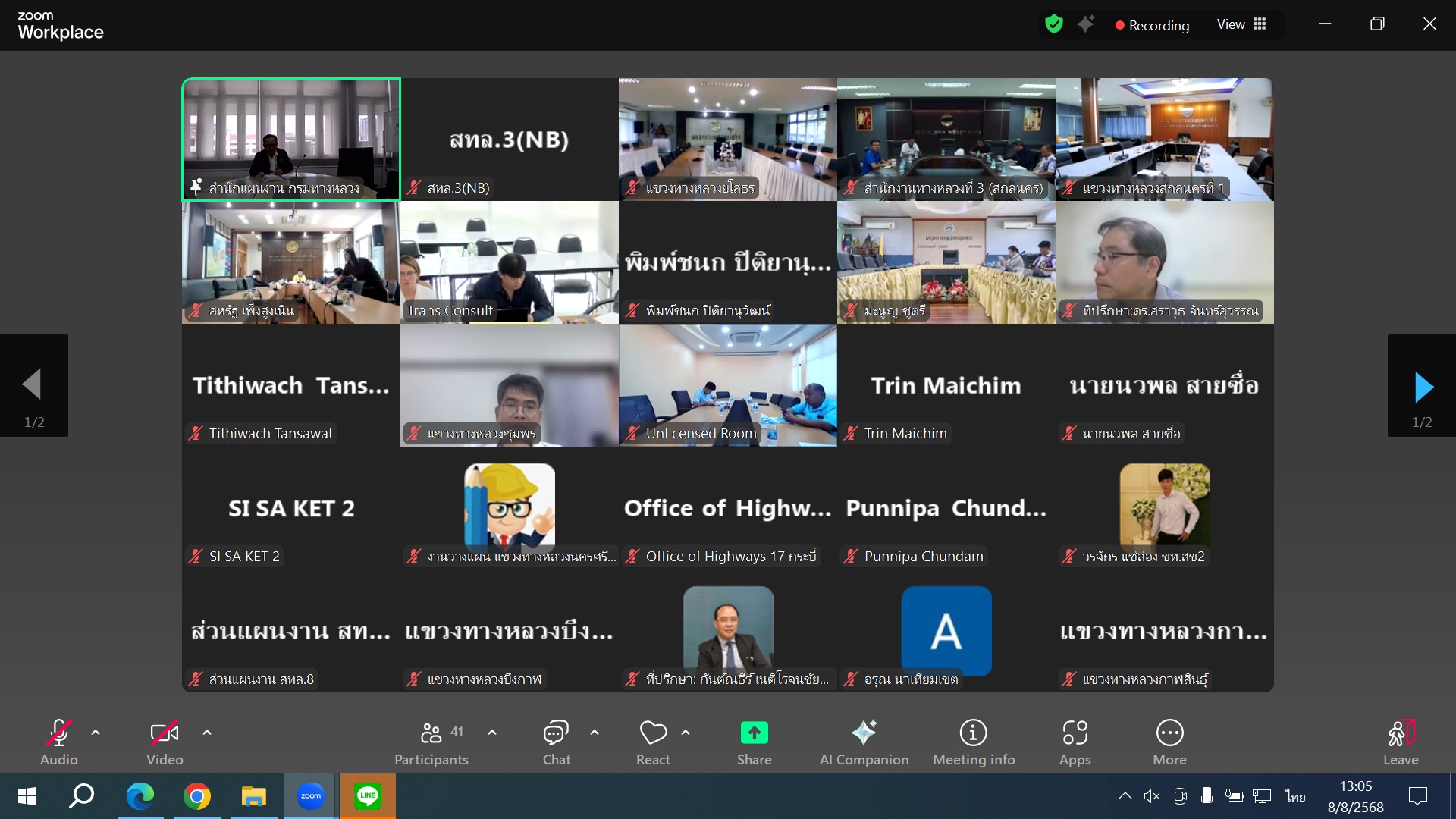Open LINE from the Windows taskbar
This screenshot has height=819, width=1456.
coord(367,796)
